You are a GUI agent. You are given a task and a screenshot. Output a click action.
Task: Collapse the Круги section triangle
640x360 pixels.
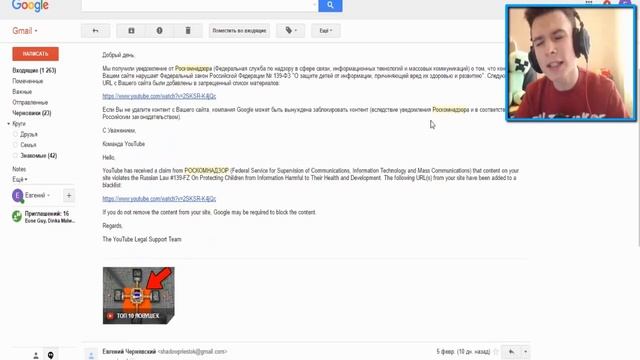[9, 124]
